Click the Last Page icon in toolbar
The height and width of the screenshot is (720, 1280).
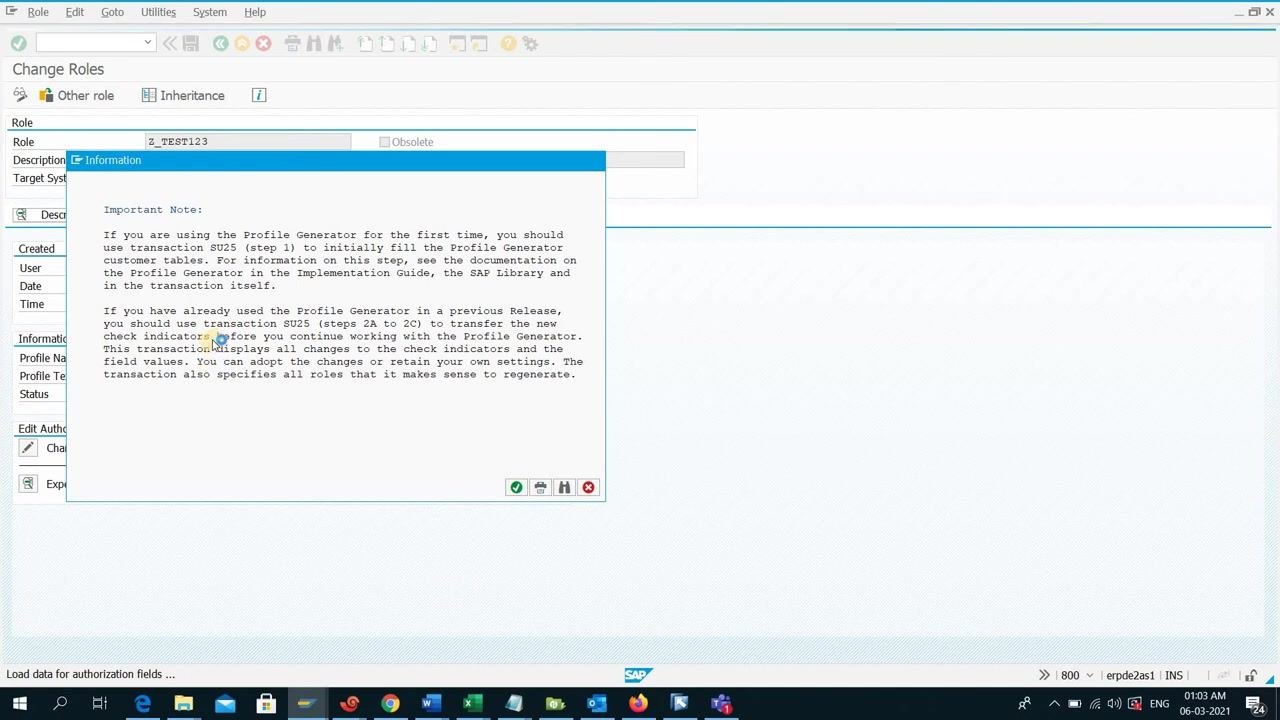429,43
